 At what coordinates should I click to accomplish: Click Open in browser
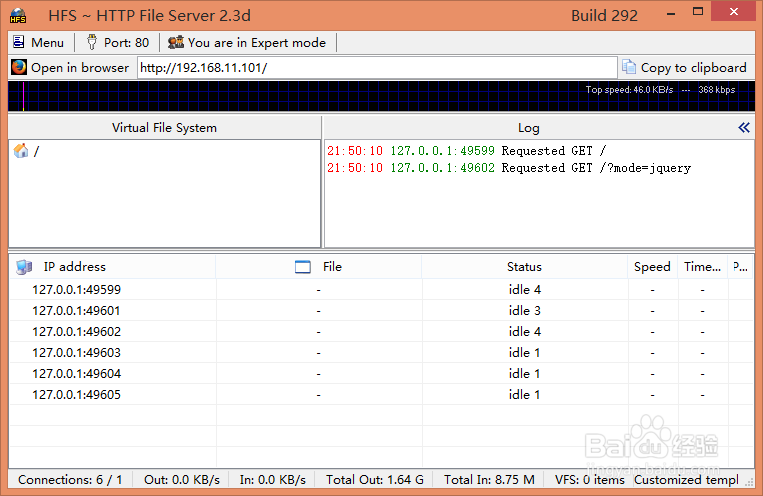[x=70, y=68]
